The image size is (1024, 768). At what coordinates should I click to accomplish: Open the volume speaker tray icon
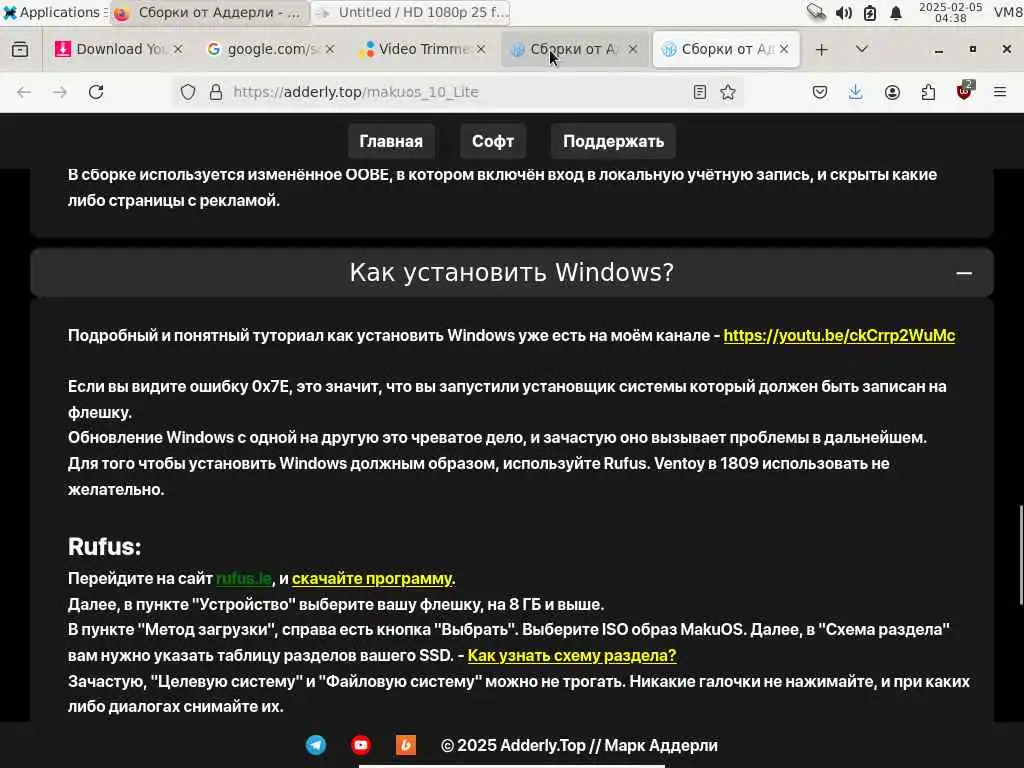click(843, 13)
